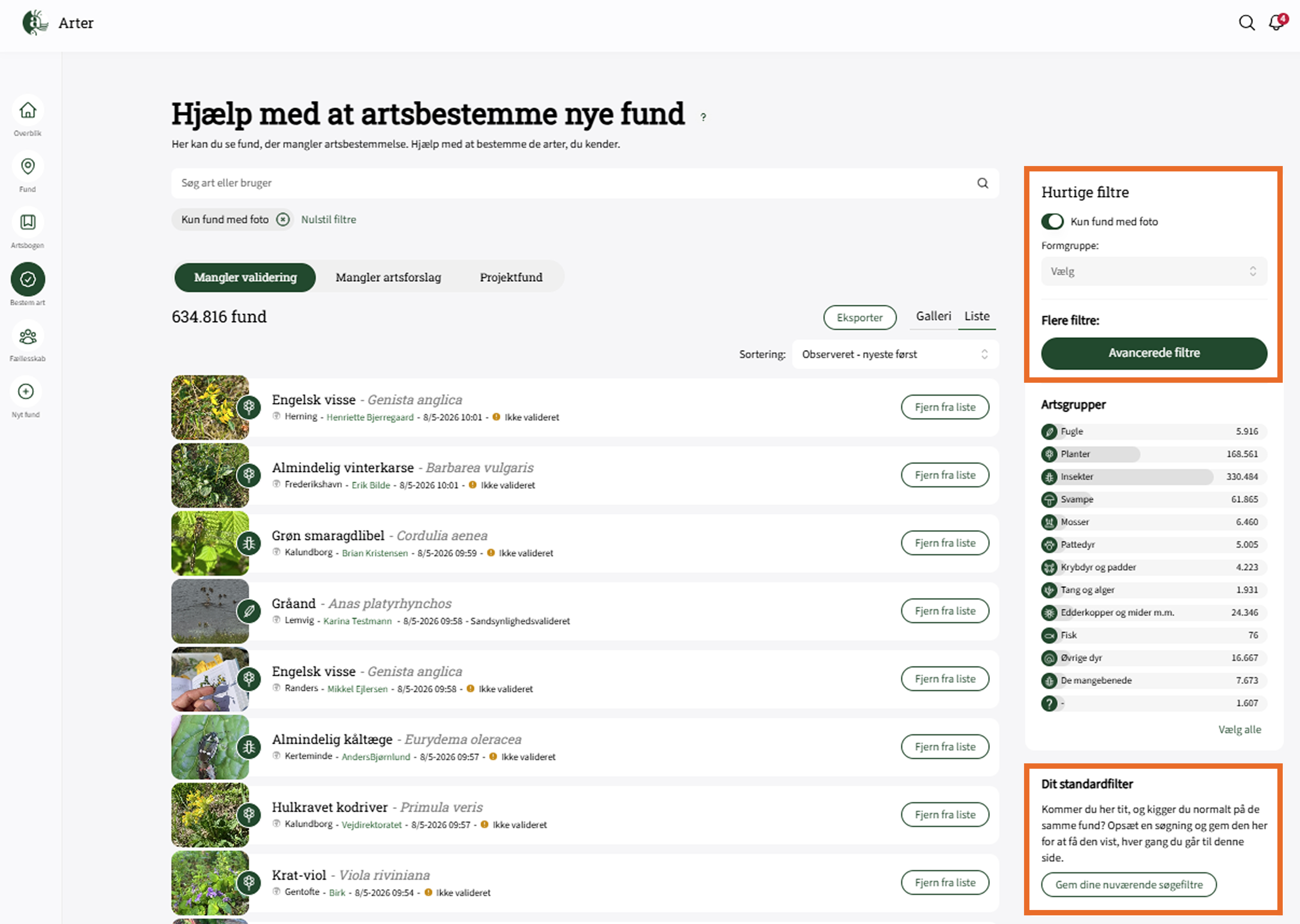Open observer profile Erik Bilde

pyautogui.click(x=371, y=485)
